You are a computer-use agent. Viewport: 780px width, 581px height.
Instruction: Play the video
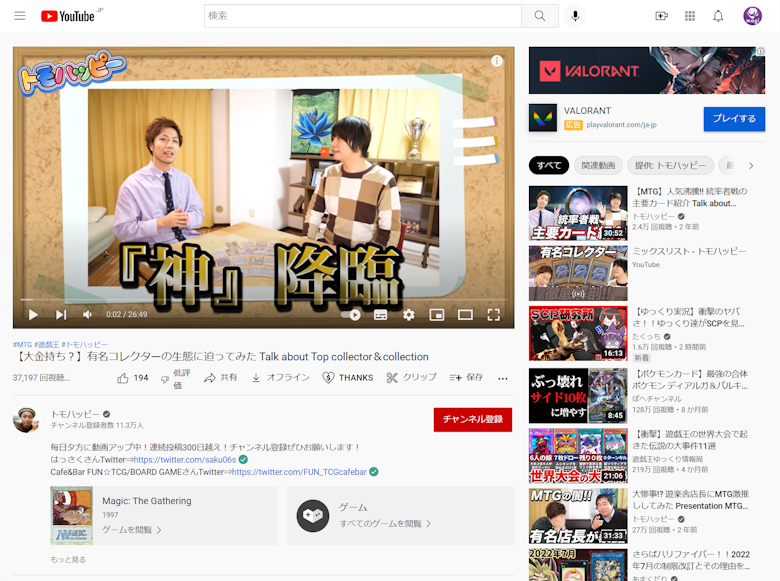(33, 314)
